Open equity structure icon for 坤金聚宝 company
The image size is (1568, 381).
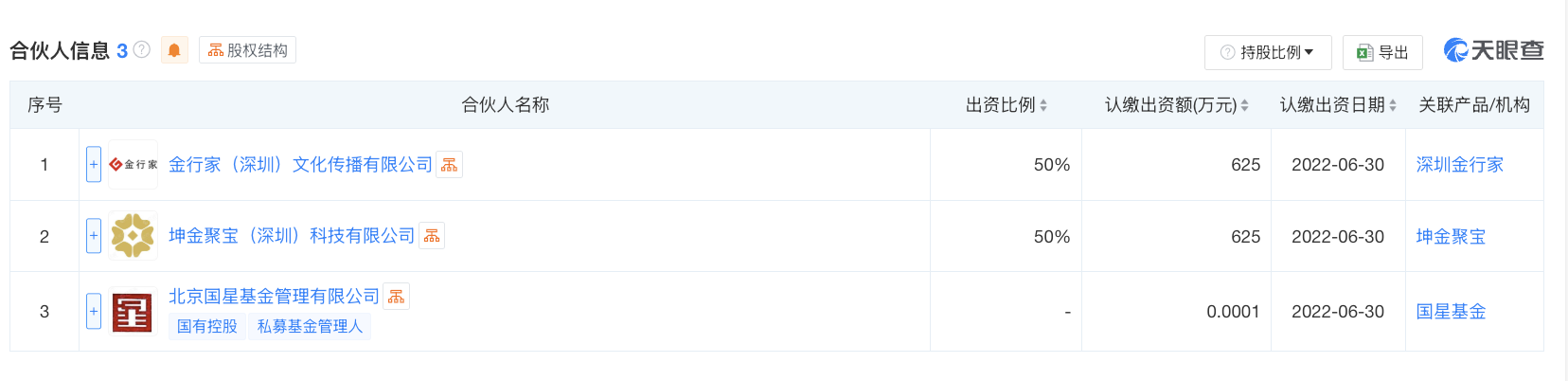point(432,236)
